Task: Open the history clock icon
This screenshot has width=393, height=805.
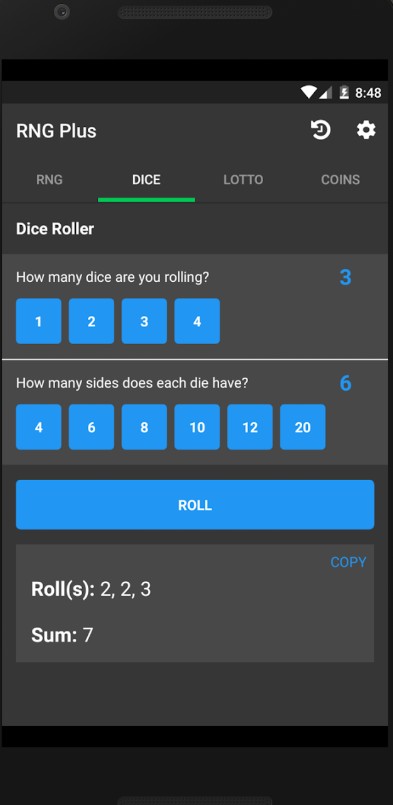Action: (321, 130)
